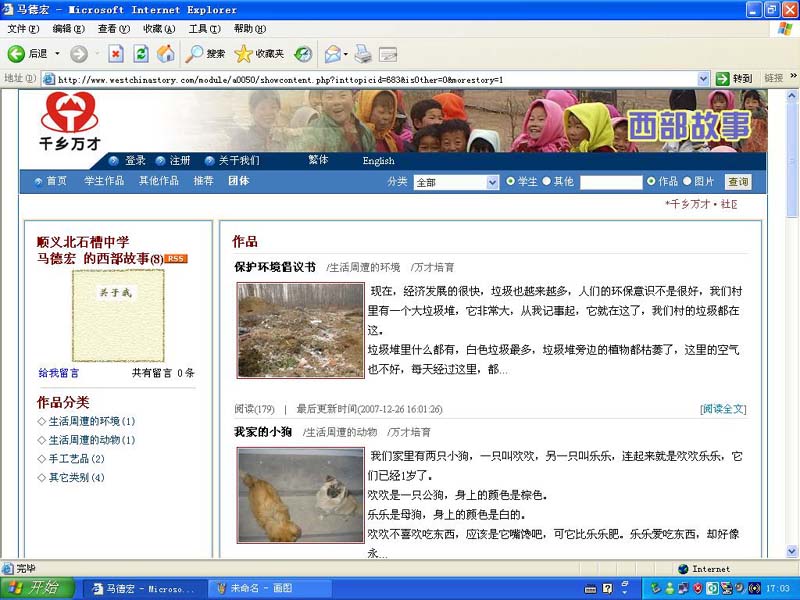This screenshot has width=800, height=600.
Task: Click the 登录 login link
Action: coord(135,161)
